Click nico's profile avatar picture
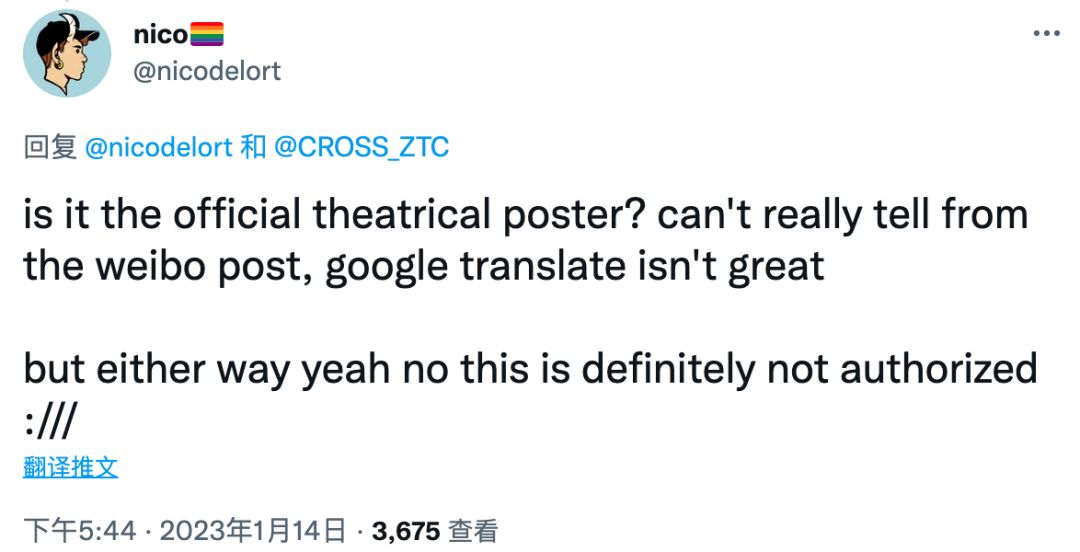 66,53
